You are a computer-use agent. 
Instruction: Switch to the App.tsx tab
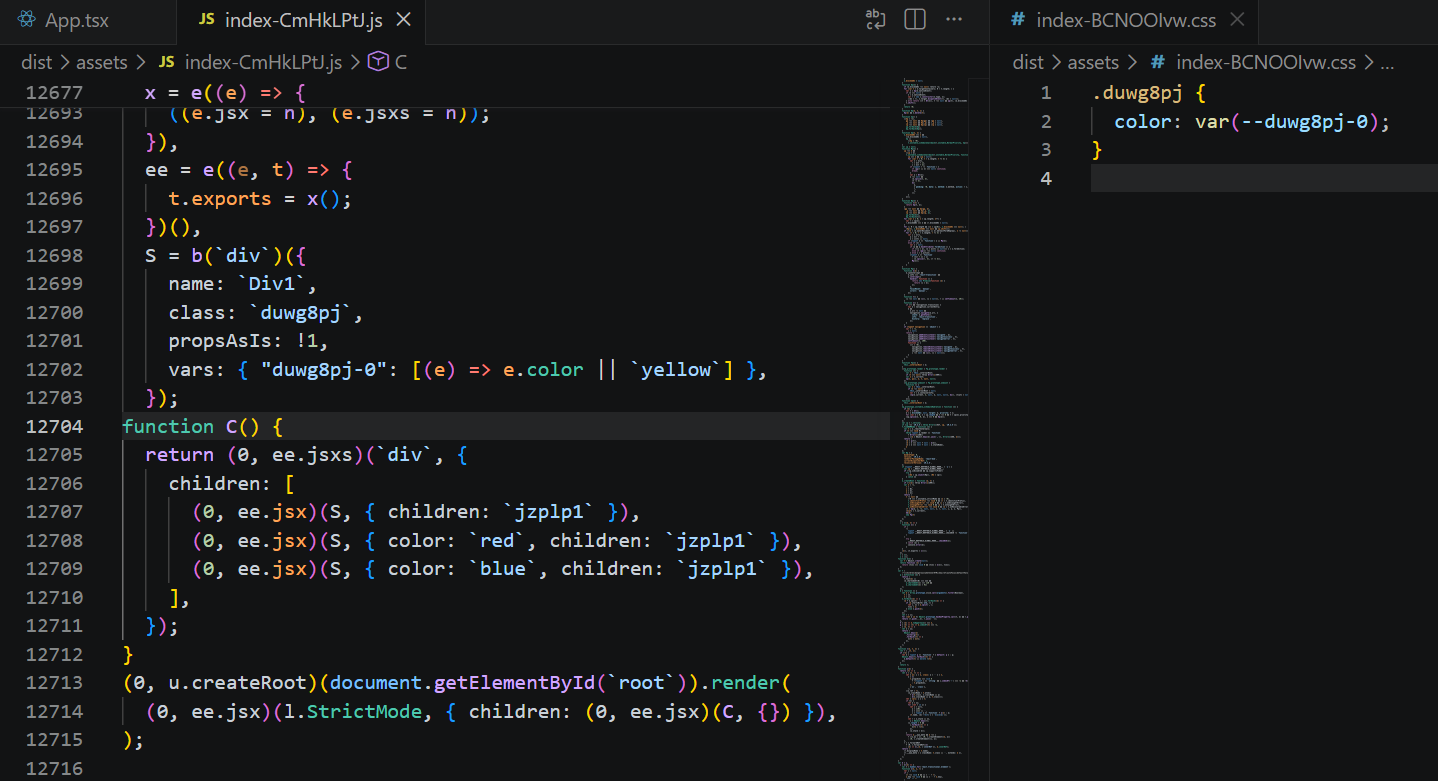(76, 21)
